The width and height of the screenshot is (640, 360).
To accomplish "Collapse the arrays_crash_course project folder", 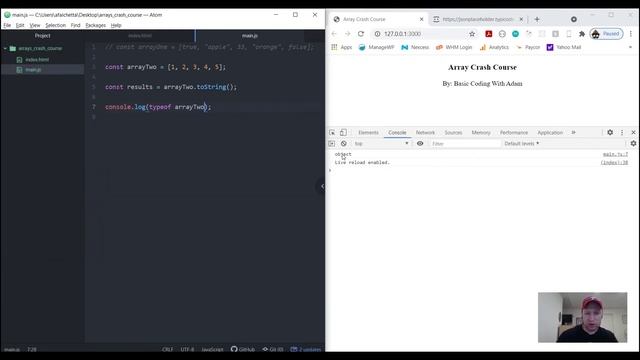I will click(x=5, y=48).
